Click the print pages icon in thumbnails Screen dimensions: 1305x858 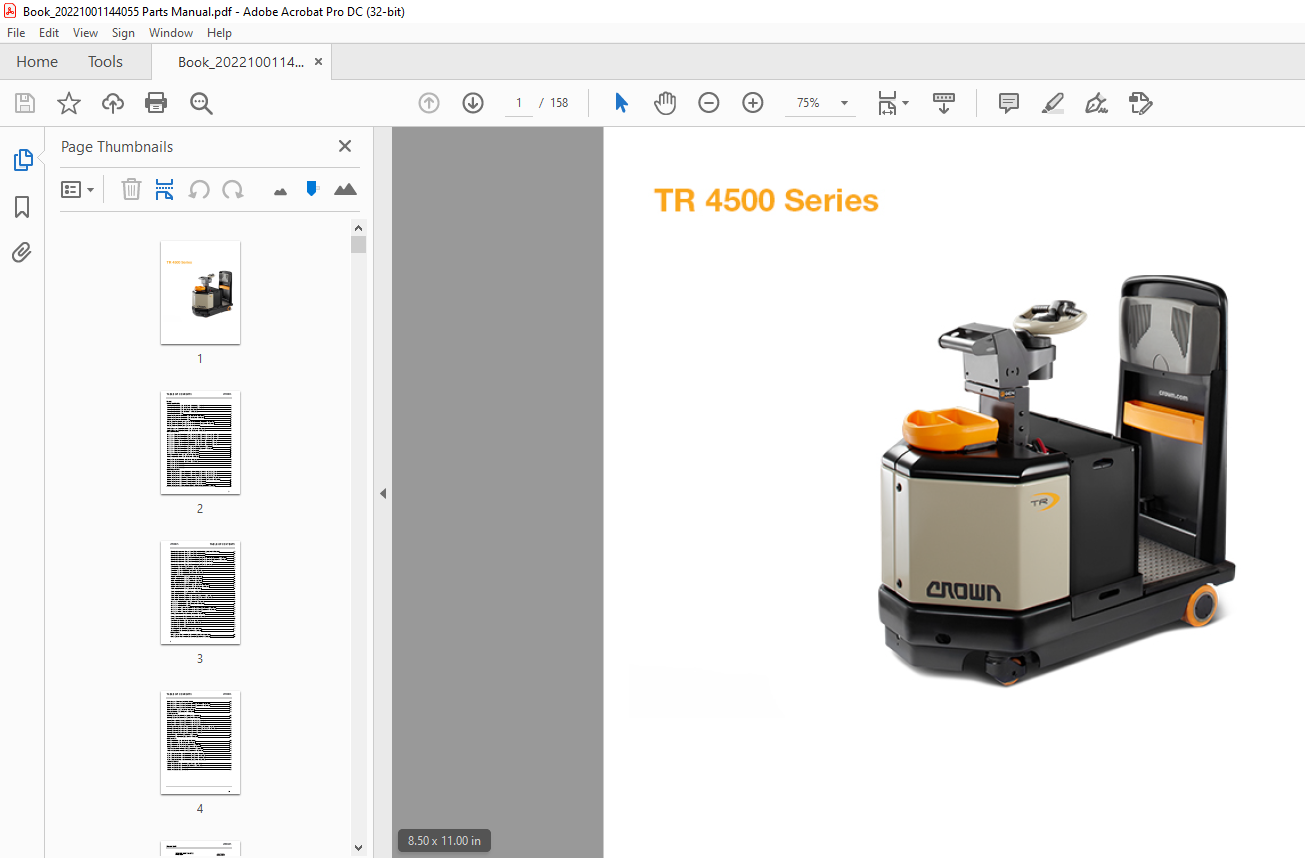[165, 189]
